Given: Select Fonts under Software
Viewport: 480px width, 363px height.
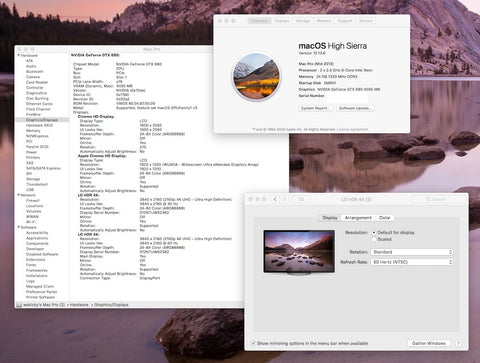Looking at the screenshot, I should (x=31, y=265).
